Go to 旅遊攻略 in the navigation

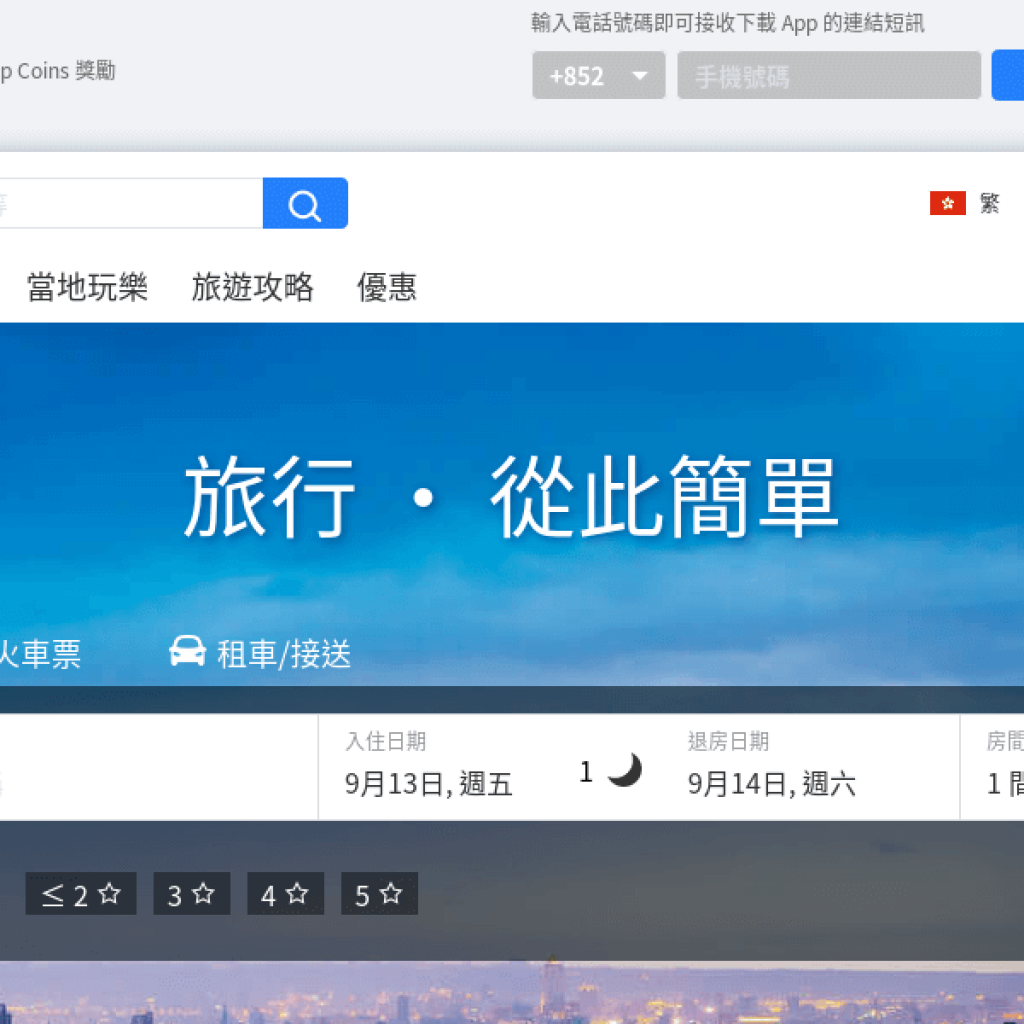[x=252, y=288]
